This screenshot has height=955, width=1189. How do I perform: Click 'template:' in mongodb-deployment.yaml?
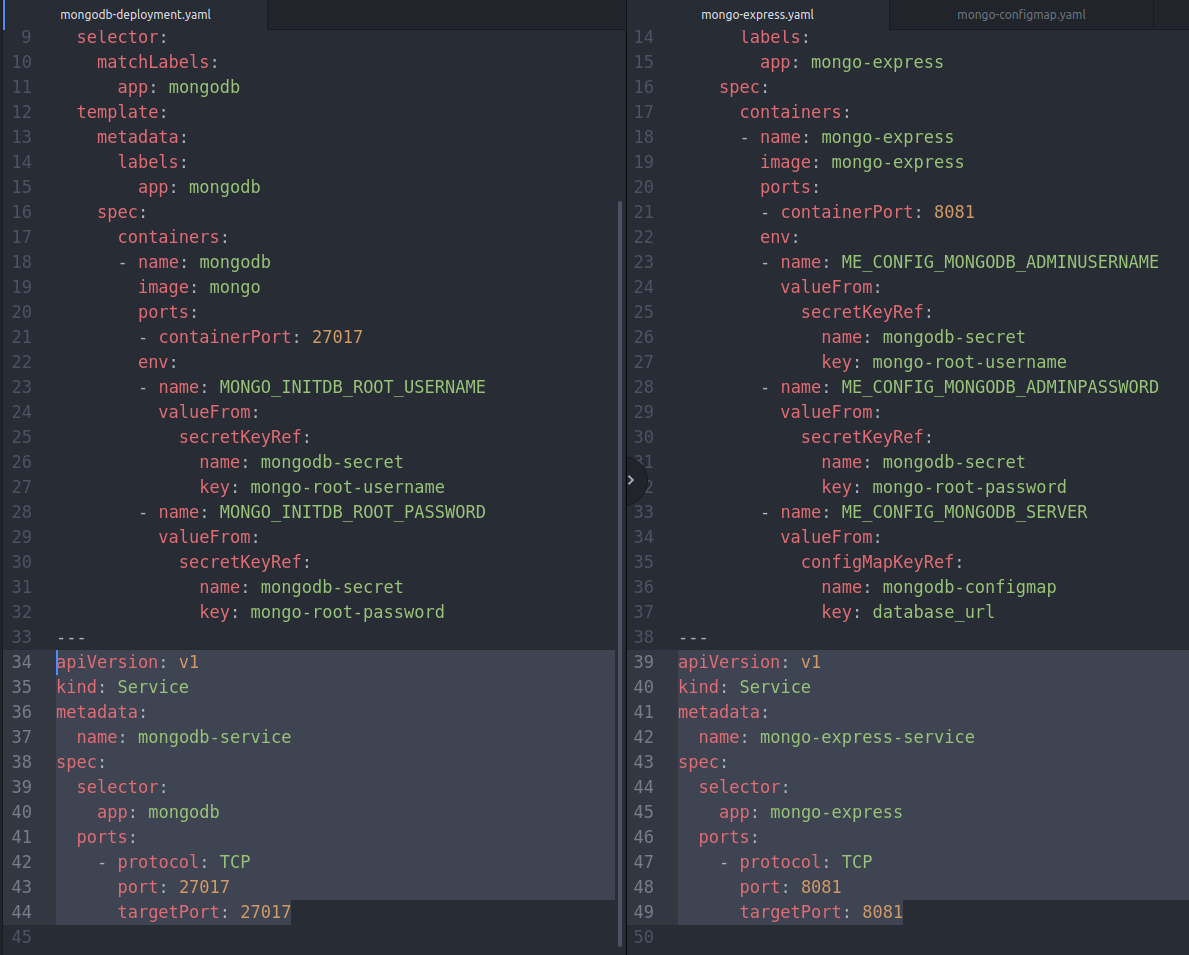click(122, 112)
